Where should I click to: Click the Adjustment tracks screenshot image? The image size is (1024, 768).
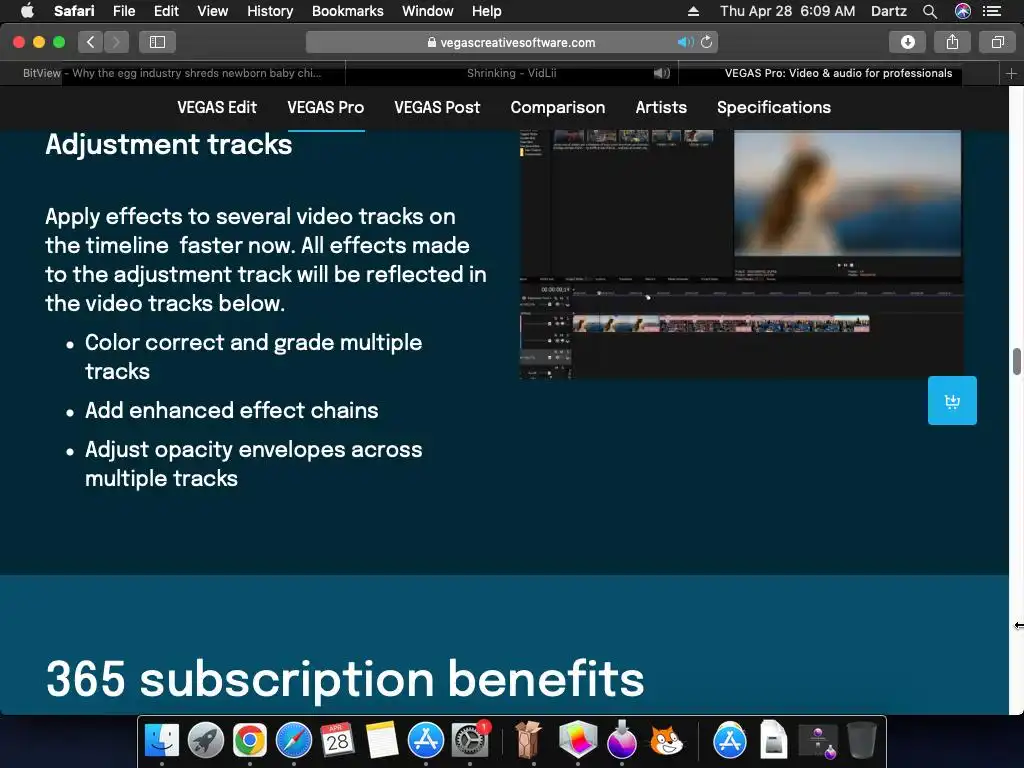pos(741,255)
